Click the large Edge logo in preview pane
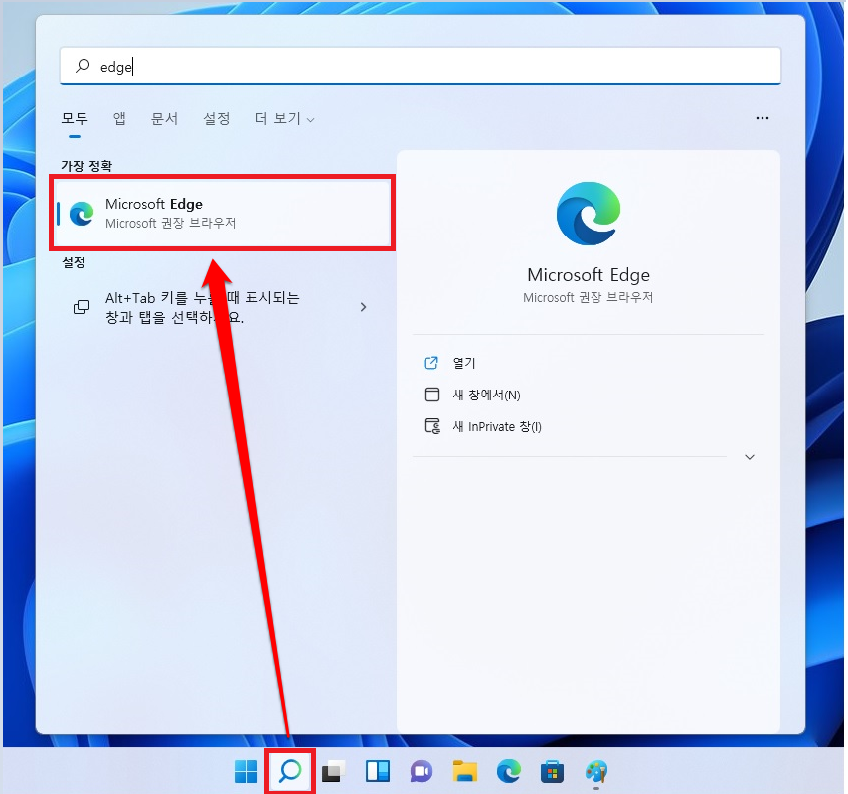Screen dimensions: 848x794 [x=588, y=214]
